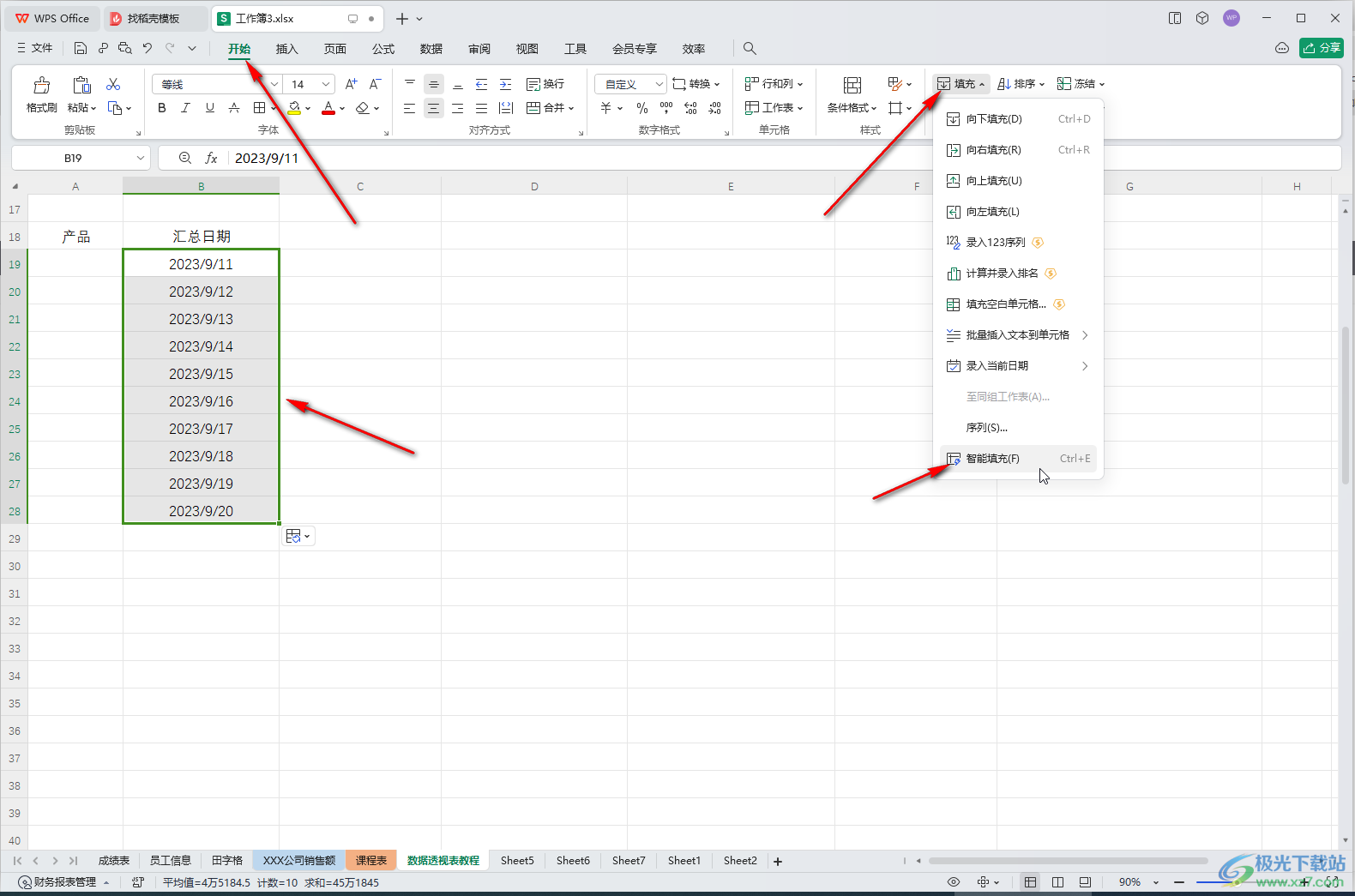Toggle Bold formatting
Image resolution: width=1355 pixels, height=896 pixels.
tap(162, 108)
